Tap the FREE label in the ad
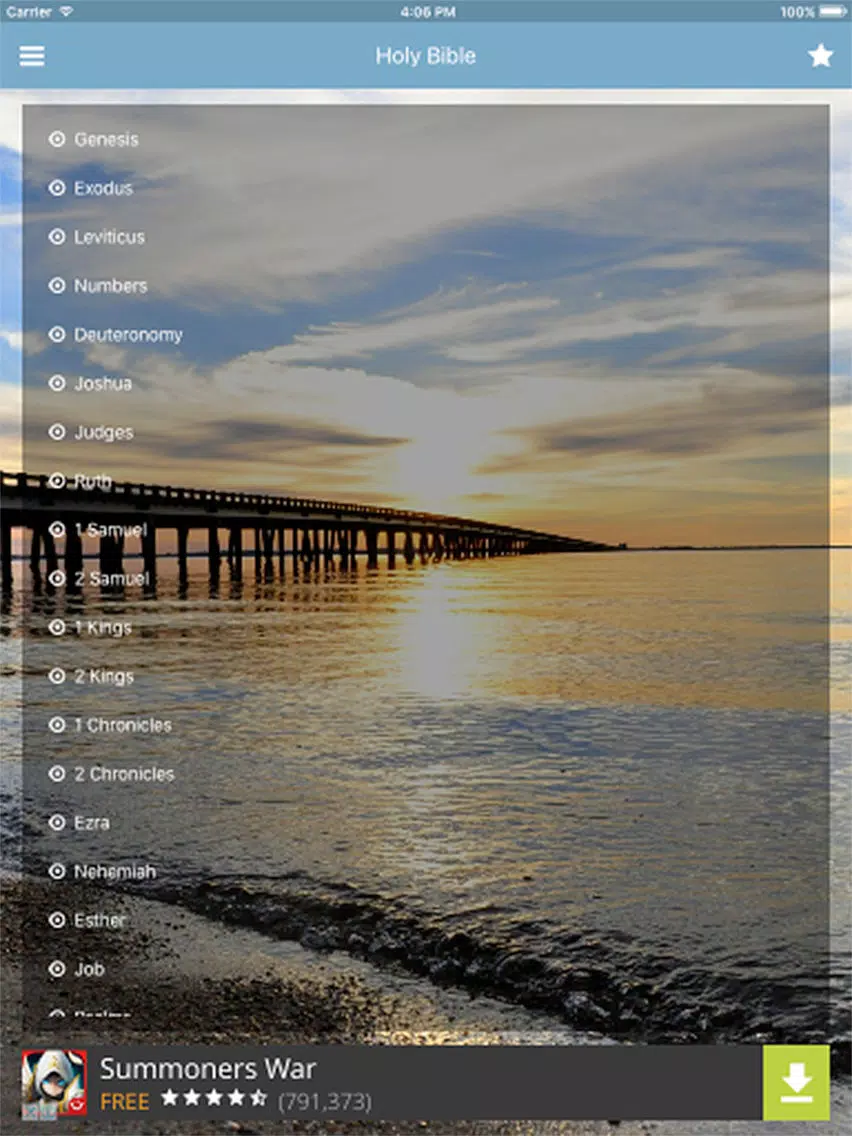852x1136 pixels. coord(124,1102)
